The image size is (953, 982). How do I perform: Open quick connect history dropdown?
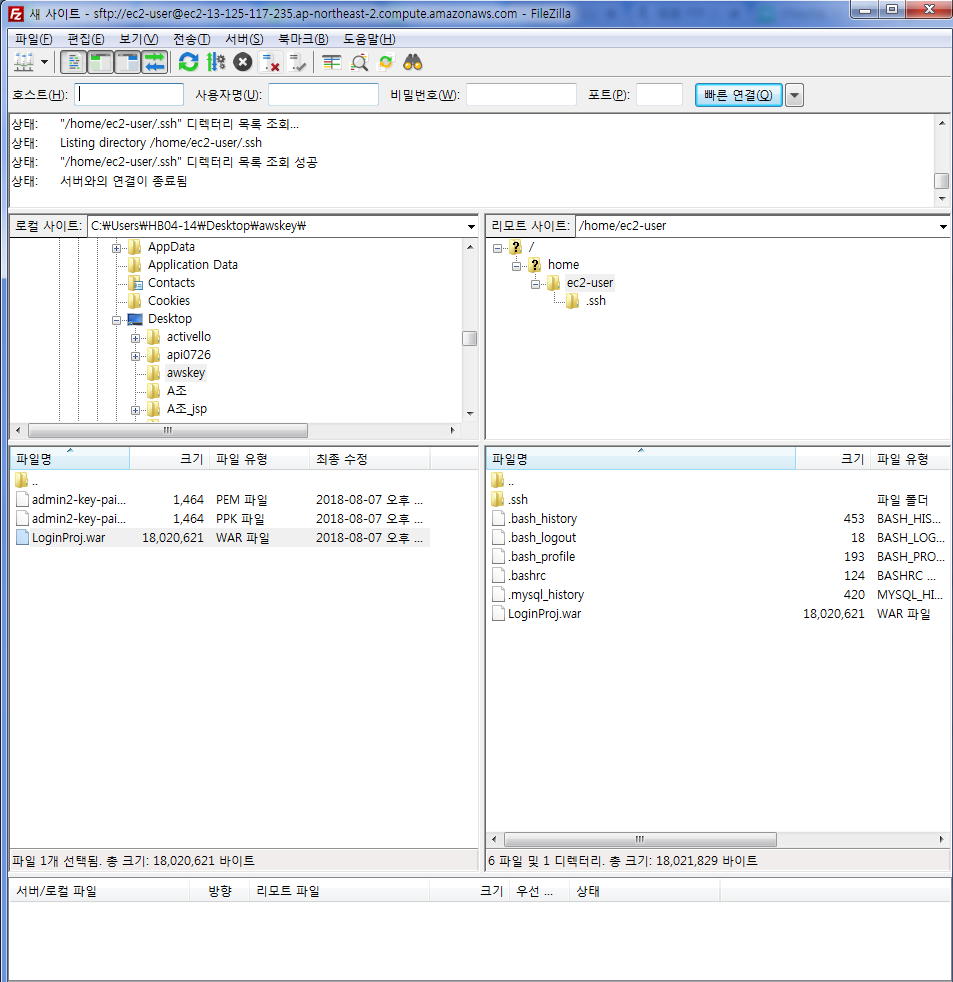[794, 96]
